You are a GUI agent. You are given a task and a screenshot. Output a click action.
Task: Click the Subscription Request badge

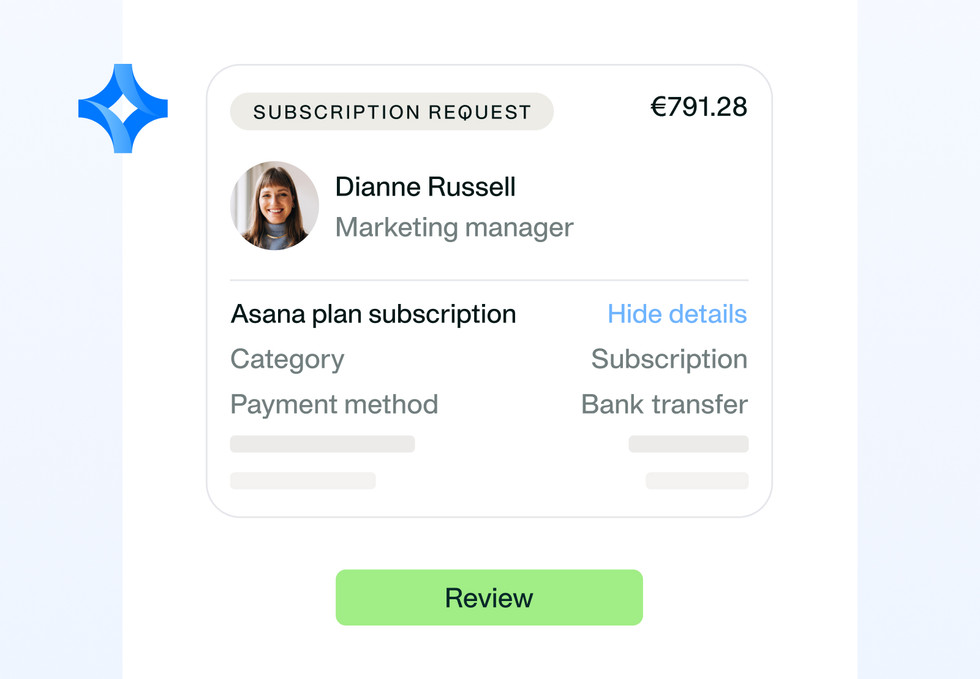coord(392,112)
